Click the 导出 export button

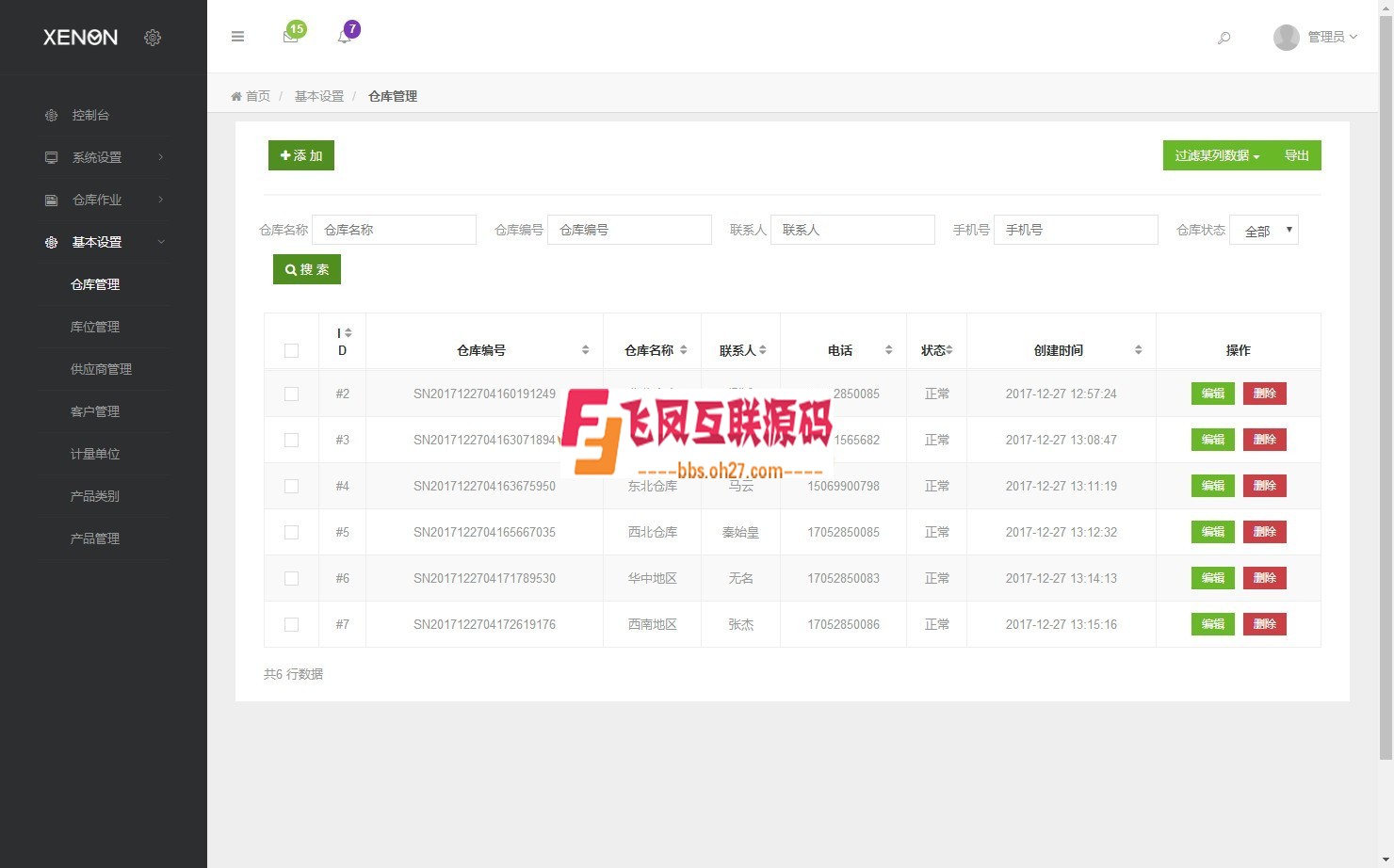click(x=1297, y=155)
